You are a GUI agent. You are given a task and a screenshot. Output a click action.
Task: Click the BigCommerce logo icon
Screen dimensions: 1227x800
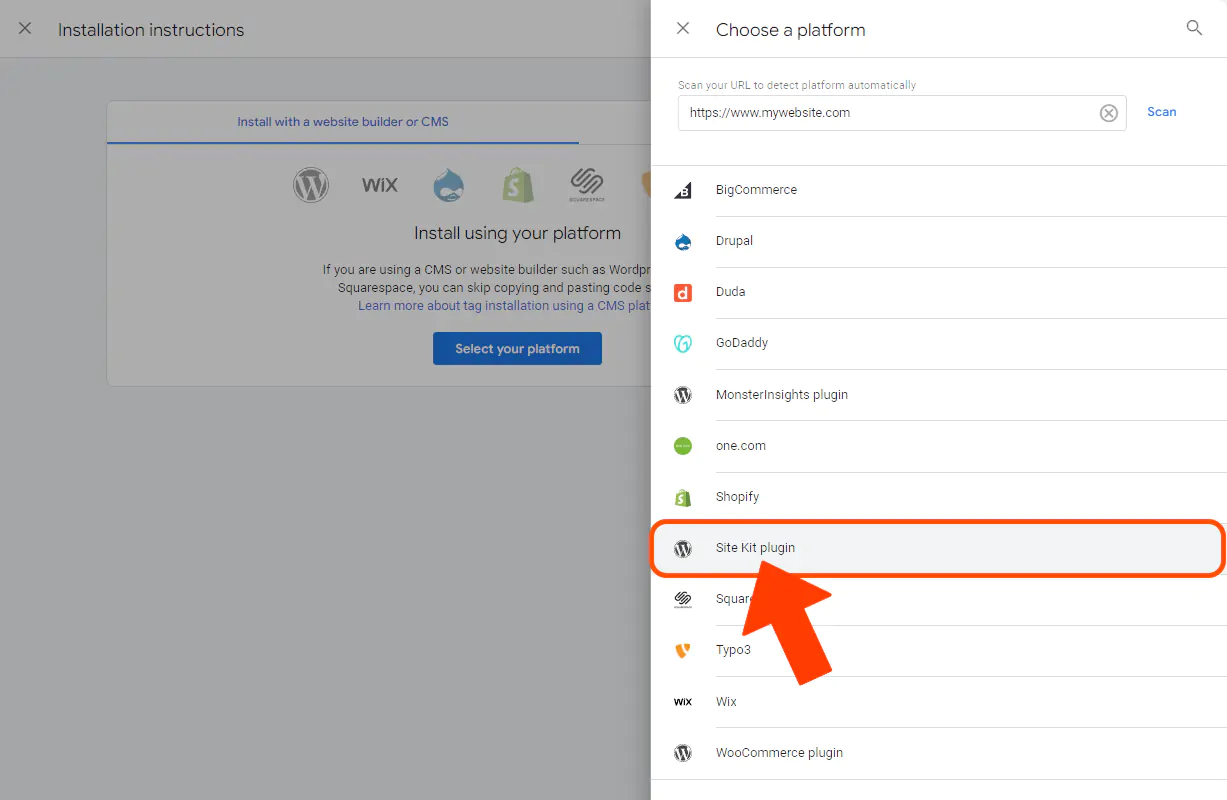pyautogui.click(x=683, y=190)
